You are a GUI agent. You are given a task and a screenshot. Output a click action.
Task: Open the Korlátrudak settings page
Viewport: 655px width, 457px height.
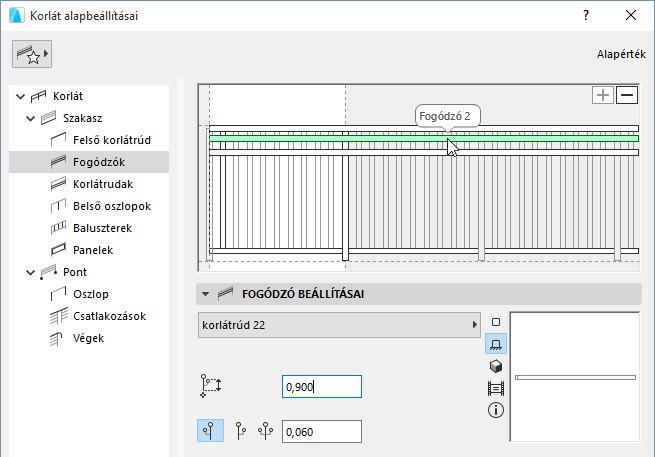click(x=89, y=184)
